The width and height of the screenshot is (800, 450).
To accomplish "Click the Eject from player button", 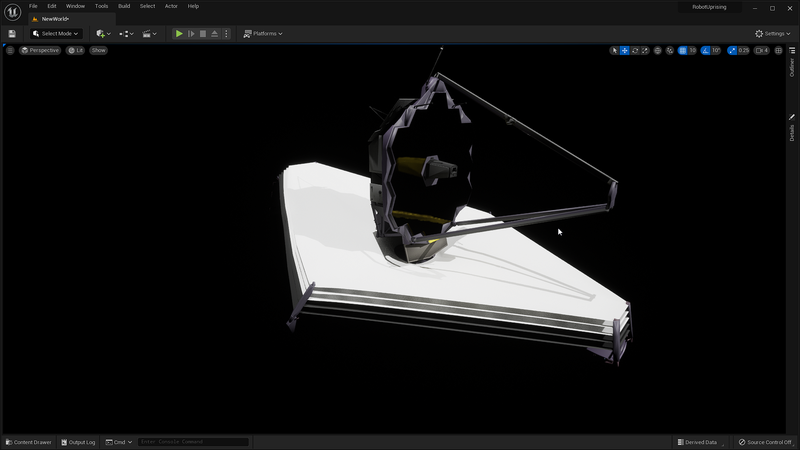I will coord(214,34).
